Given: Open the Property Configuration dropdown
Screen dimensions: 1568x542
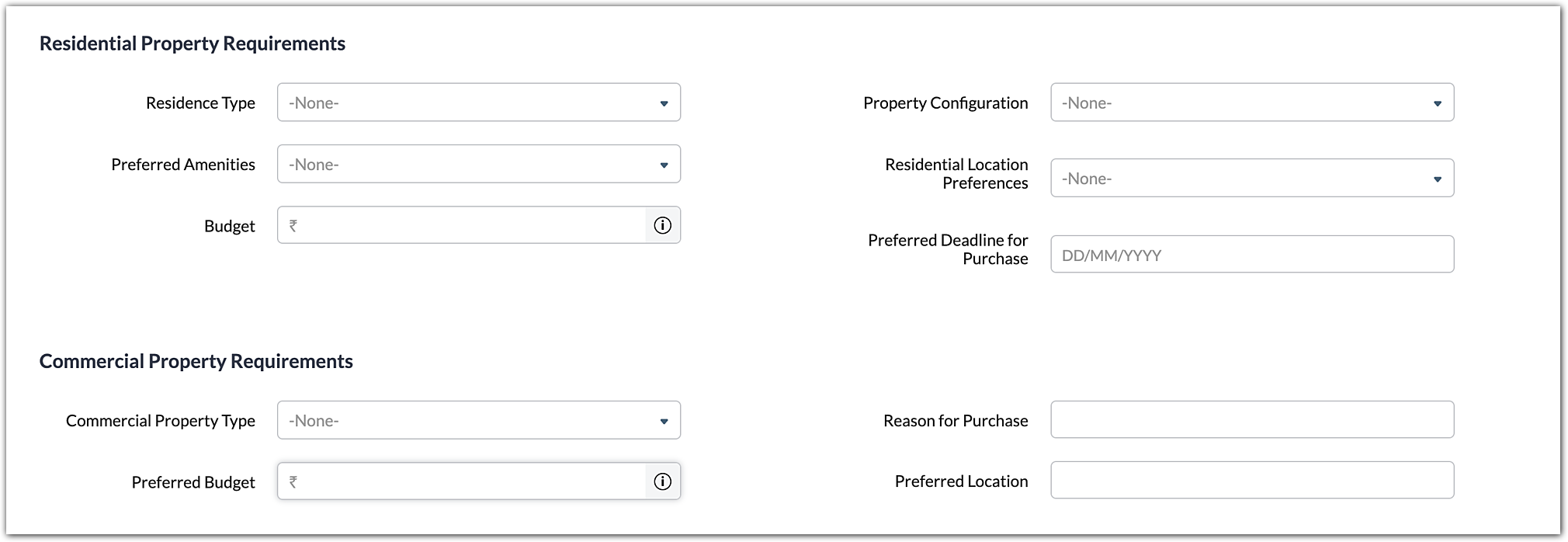Looking at the screenshot, I should (1251, 102).
